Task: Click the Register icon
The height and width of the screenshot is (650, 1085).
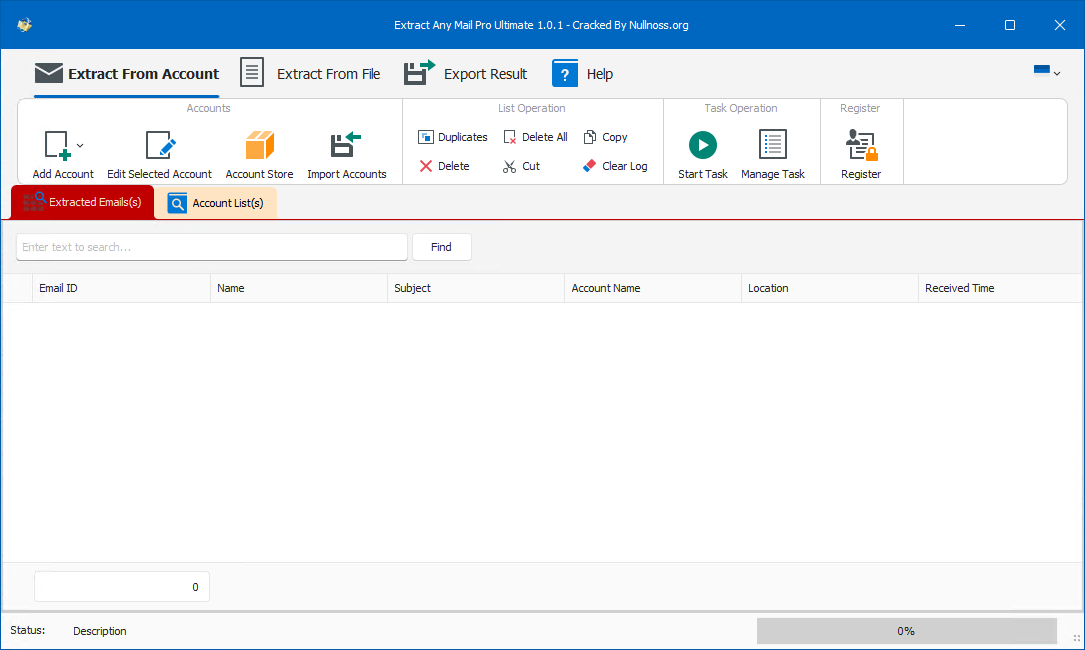Action: pos(861,145)
